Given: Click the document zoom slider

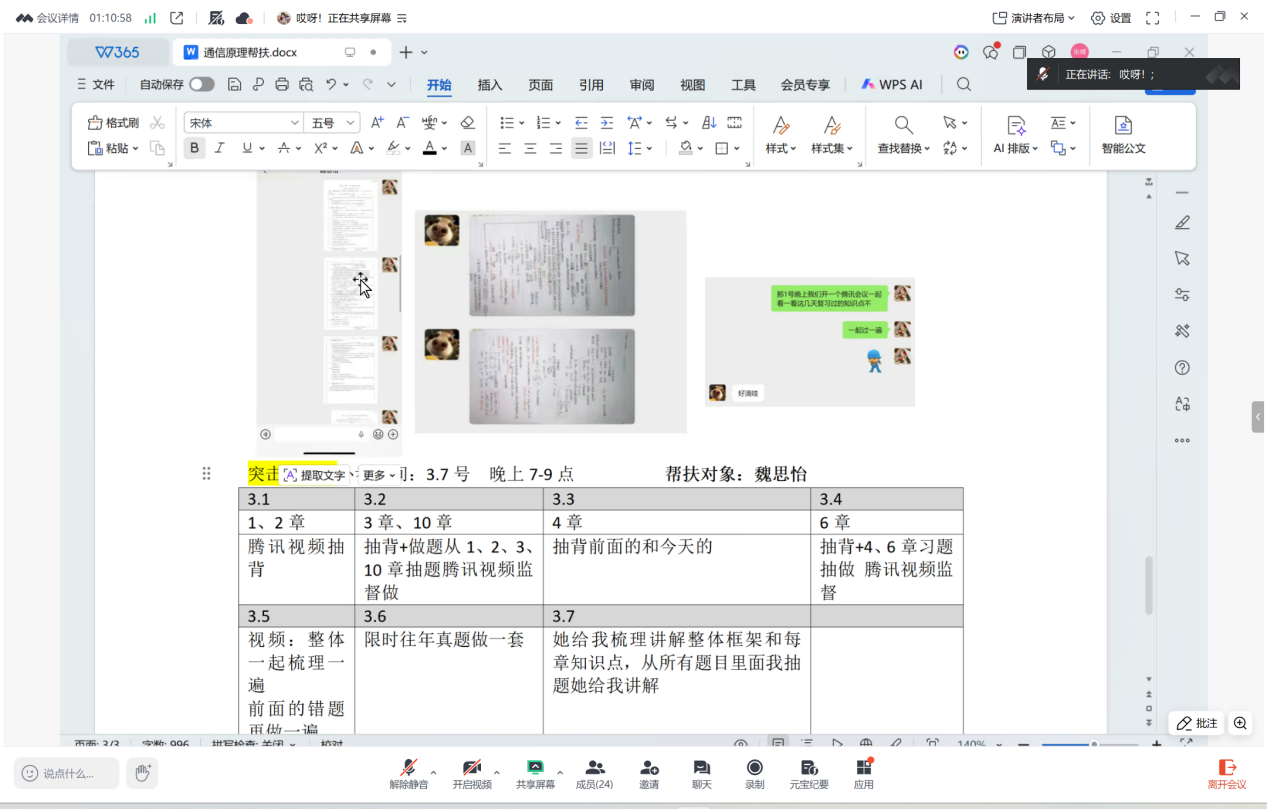Looking at the screenshot, I should tap(1094, 744).
